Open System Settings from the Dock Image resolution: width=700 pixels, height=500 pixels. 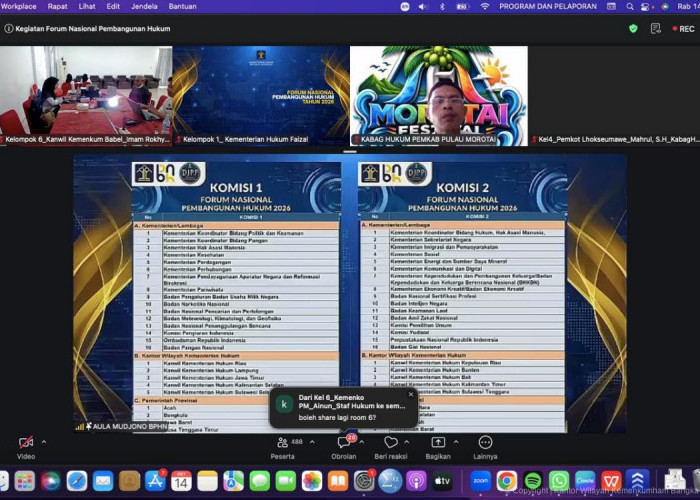pyautogui.click(x=364, y=481)
